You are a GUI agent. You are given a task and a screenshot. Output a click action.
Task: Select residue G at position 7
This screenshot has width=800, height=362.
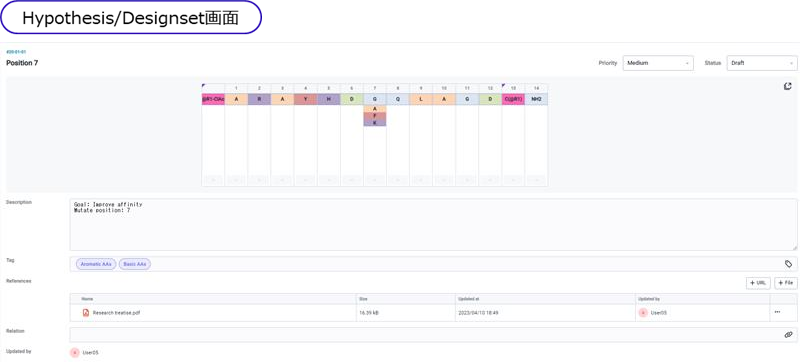375,99
